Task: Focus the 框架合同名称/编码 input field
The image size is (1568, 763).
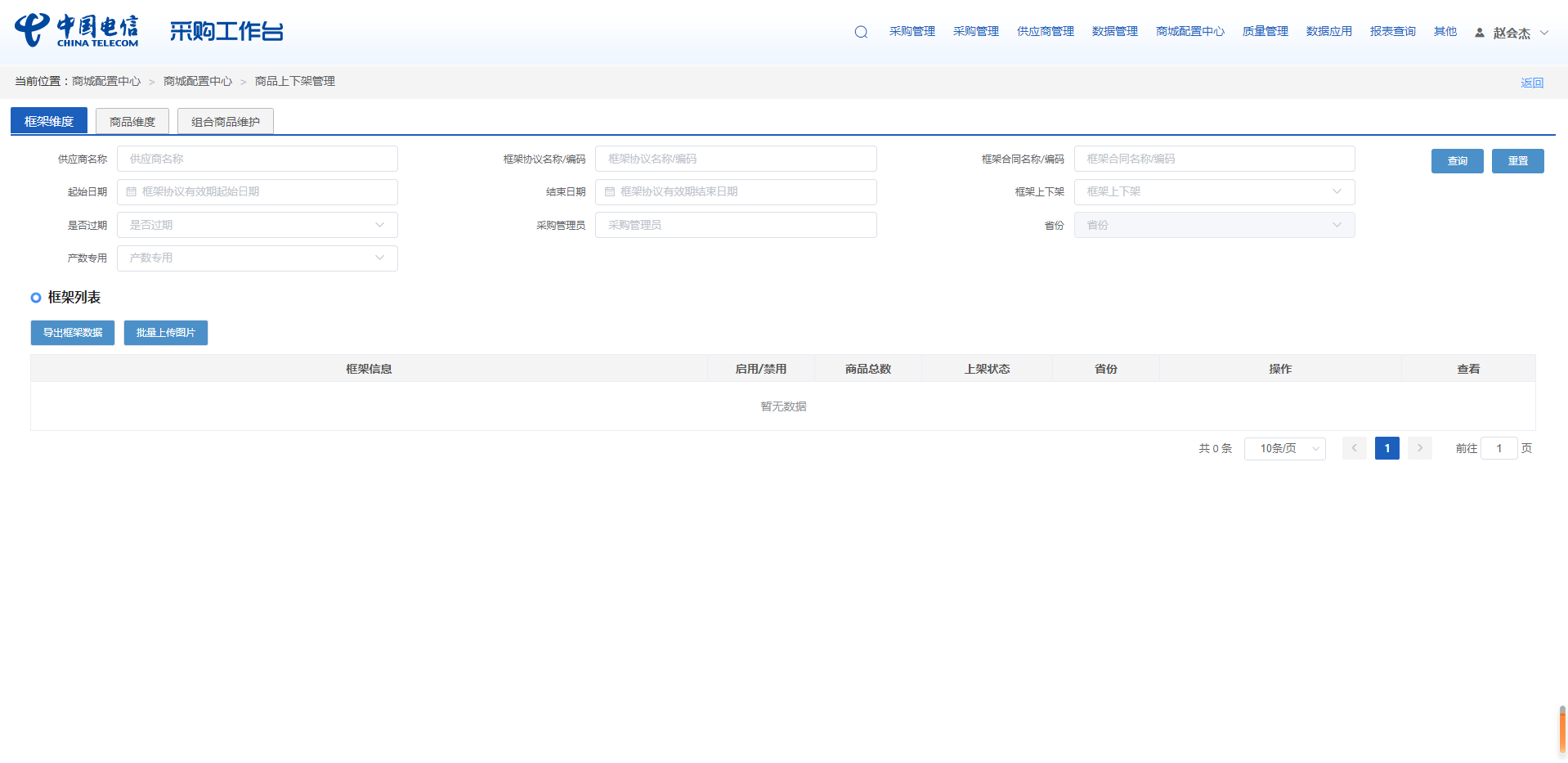Action: coord(1214,159)
